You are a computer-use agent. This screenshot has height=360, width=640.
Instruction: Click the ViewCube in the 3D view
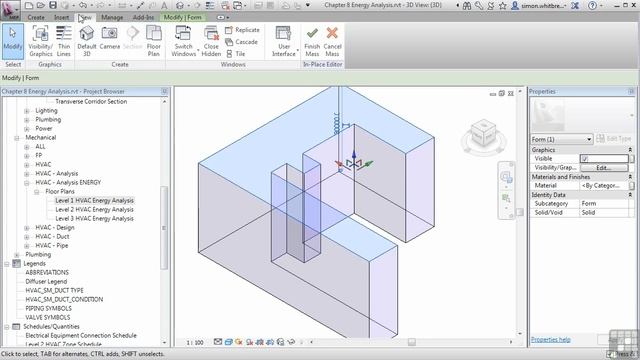pos(484,133)
